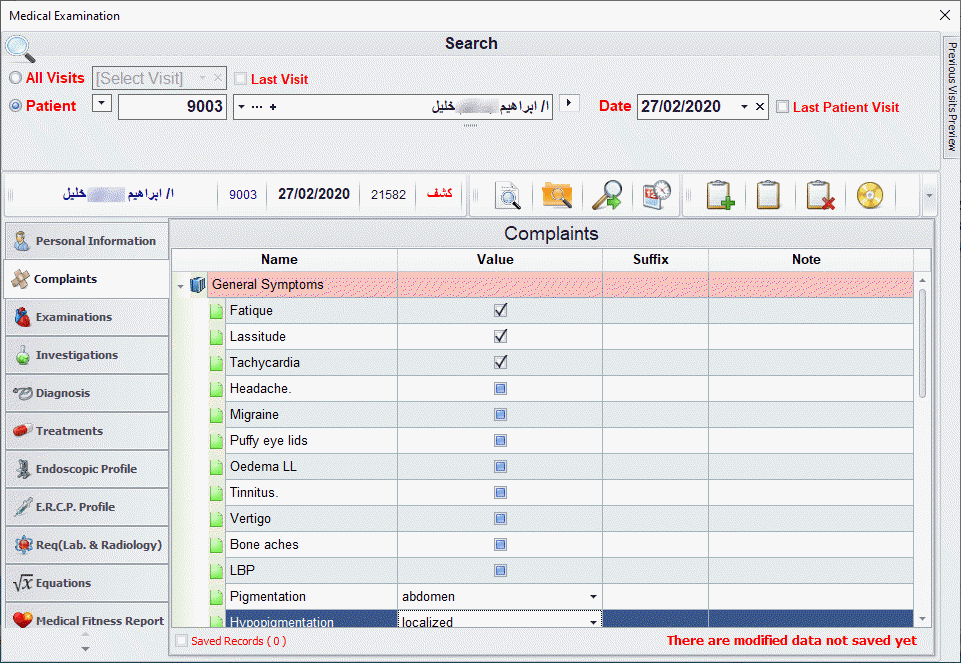Clear the date with the X button

759,107
